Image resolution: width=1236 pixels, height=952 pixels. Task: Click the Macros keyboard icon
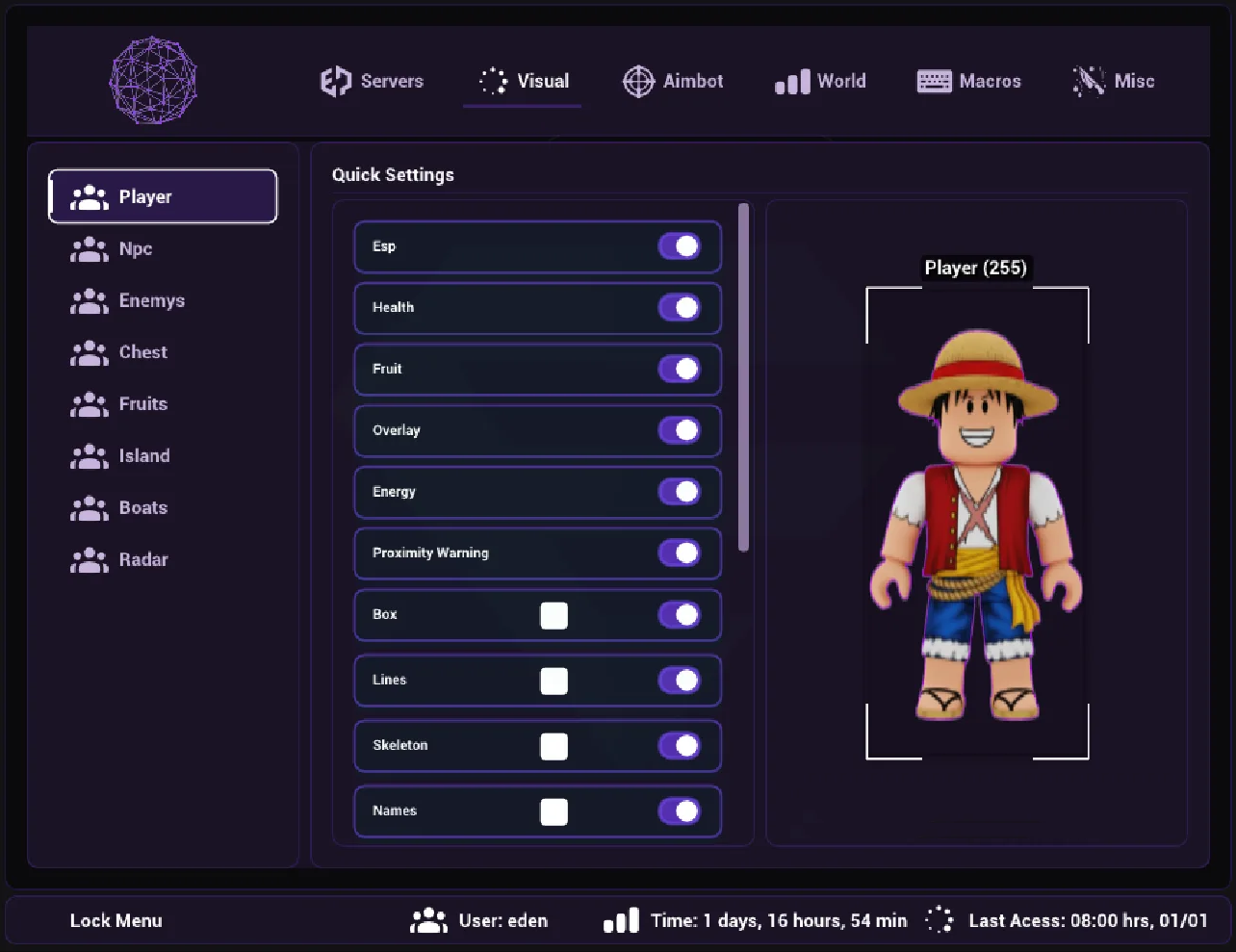934,82
